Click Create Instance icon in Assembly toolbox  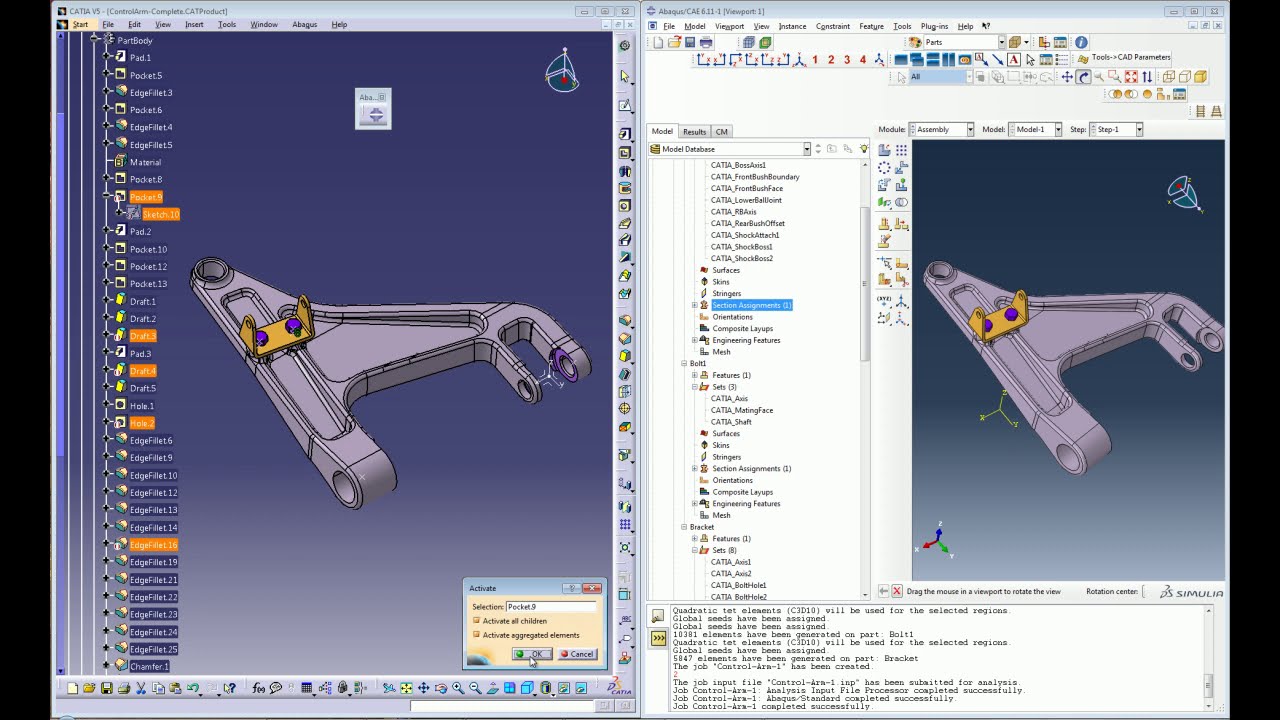click(x=885, y=149)
